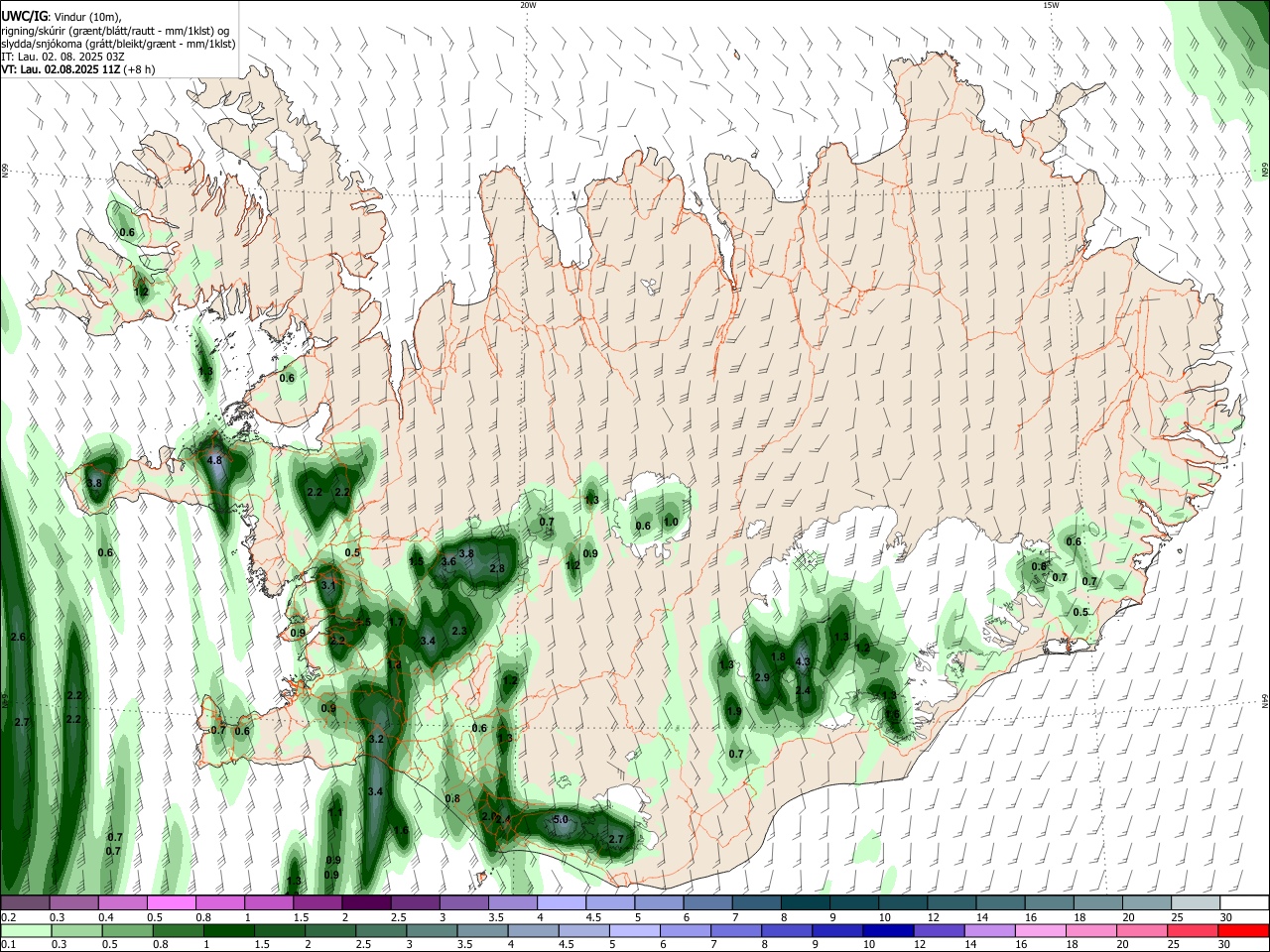Click the 2.6 value at the left edge
Screen dimensions: 1270x952
(17, 637)
